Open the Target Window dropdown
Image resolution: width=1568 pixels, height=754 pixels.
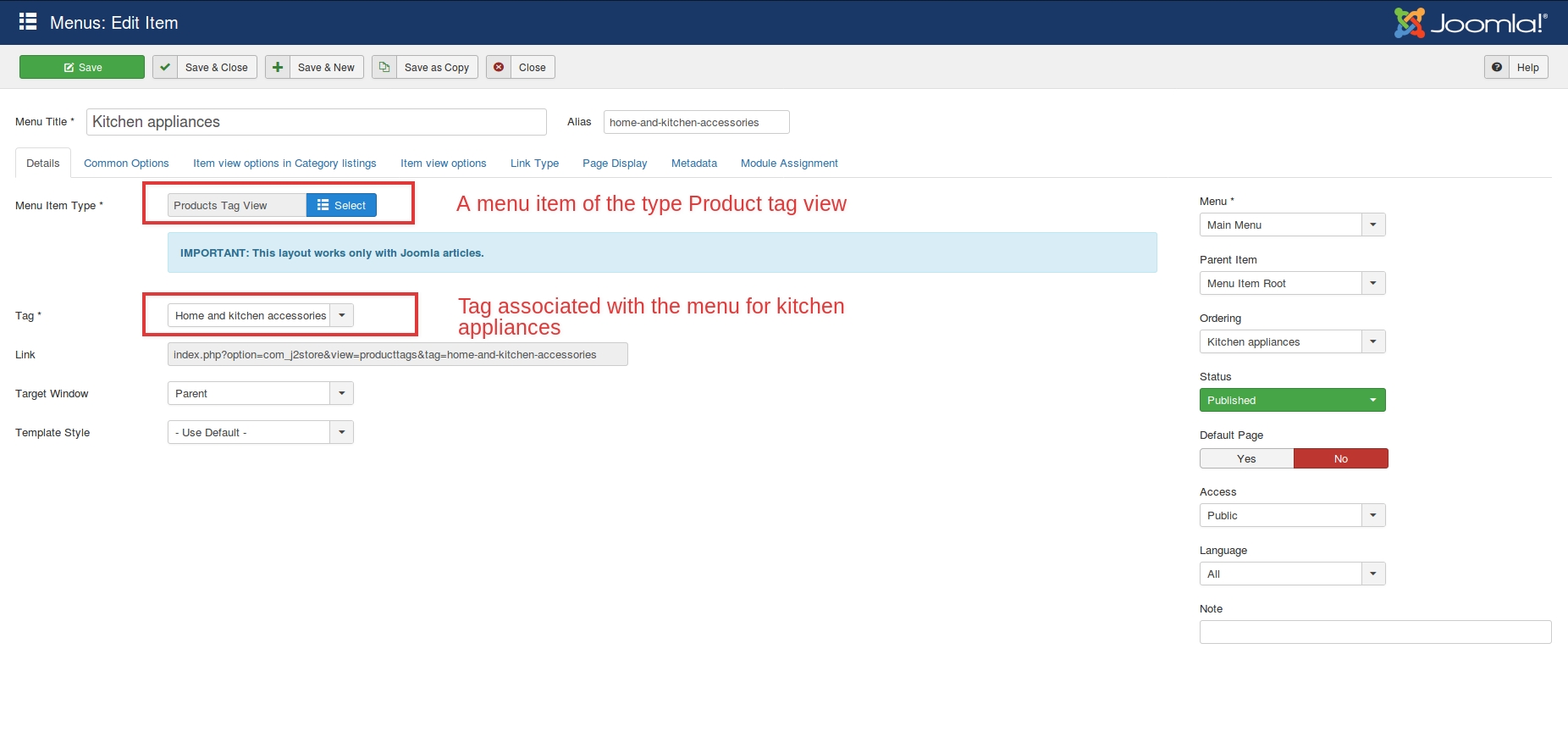pyautogui.click(x=342, y=394)
